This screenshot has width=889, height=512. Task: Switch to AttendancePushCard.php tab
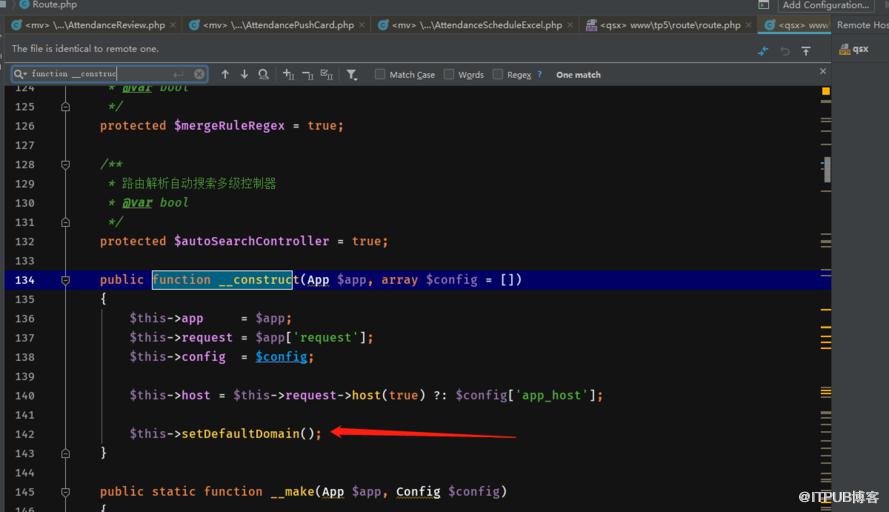[278, 25]
